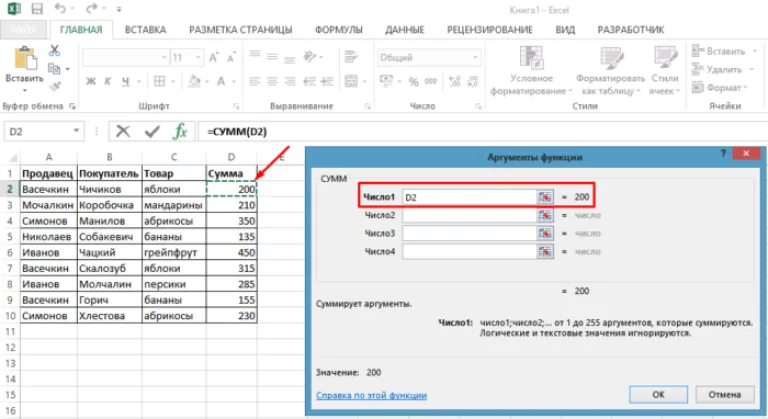The height and width of the screenshot is (419, 768).
Task: Open the number format Общий dropdown
Action: pos(475,57)
